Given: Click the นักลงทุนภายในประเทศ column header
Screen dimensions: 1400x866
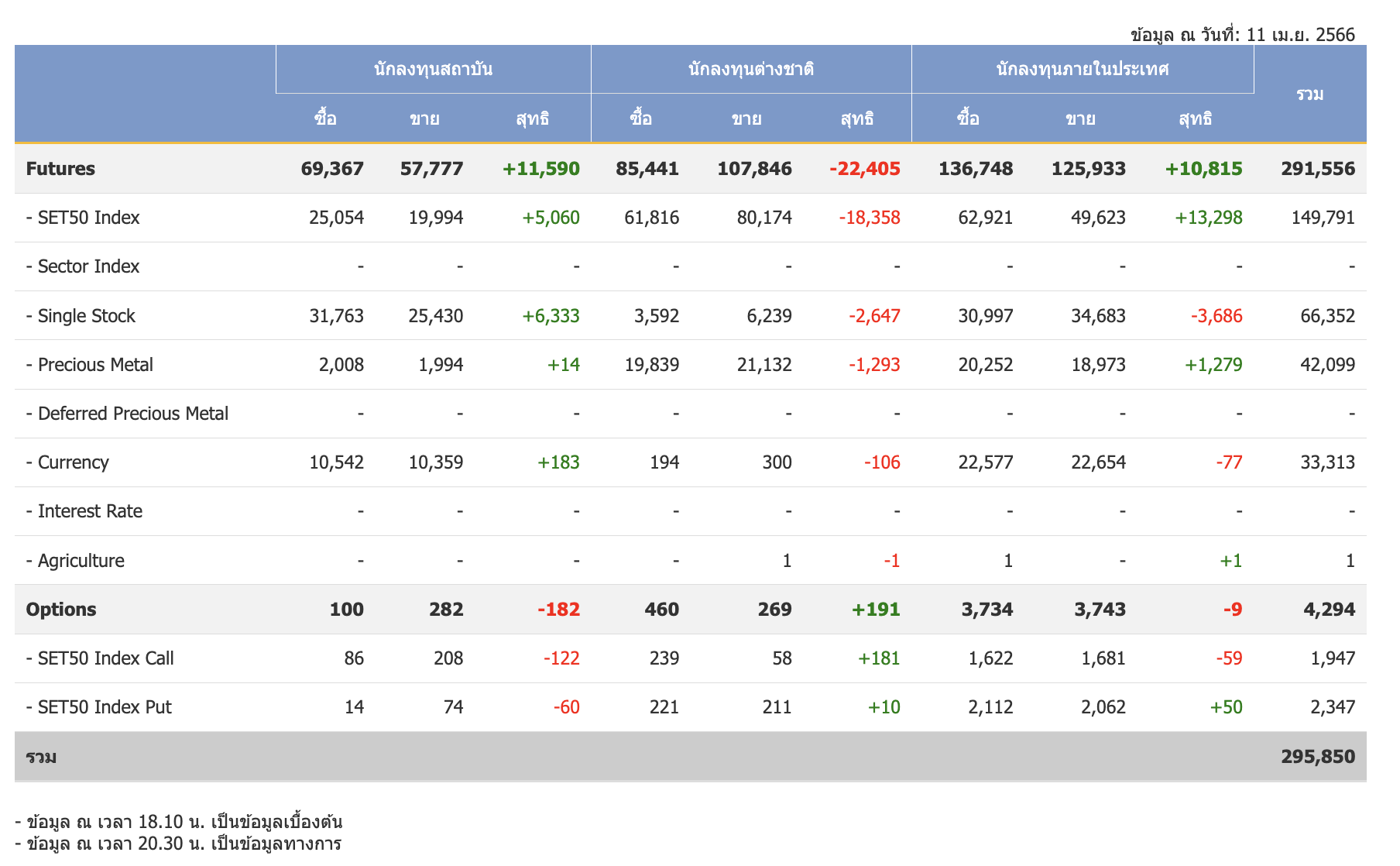Looking at the screenshot, I should pos(1083,69).
